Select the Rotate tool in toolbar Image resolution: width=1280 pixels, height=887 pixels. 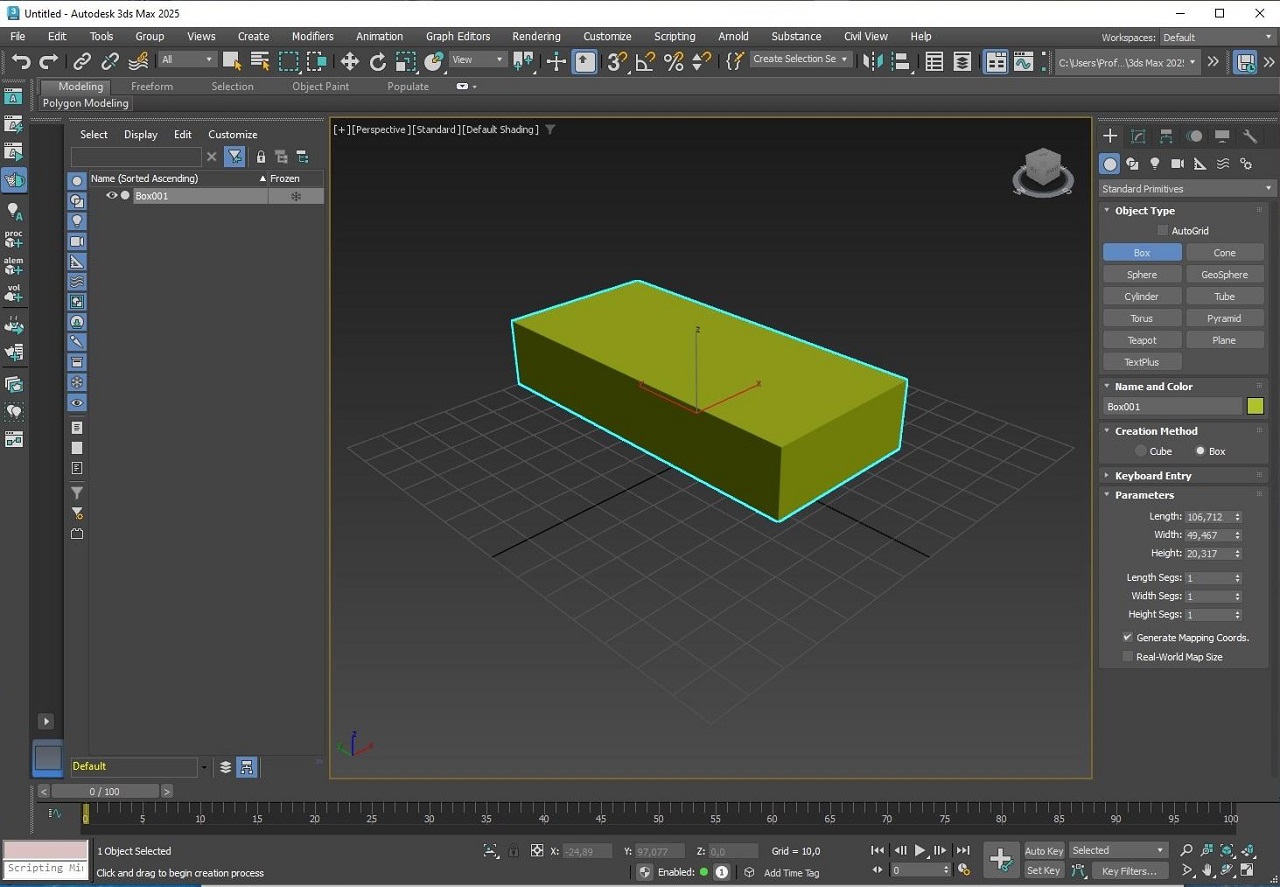click(377, 62)
